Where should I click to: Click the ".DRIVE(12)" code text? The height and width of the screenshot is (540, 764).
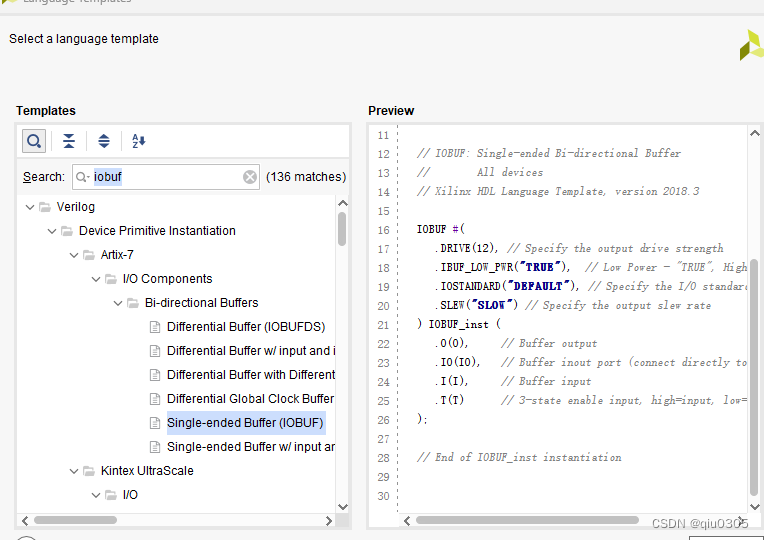coord(466,249)
